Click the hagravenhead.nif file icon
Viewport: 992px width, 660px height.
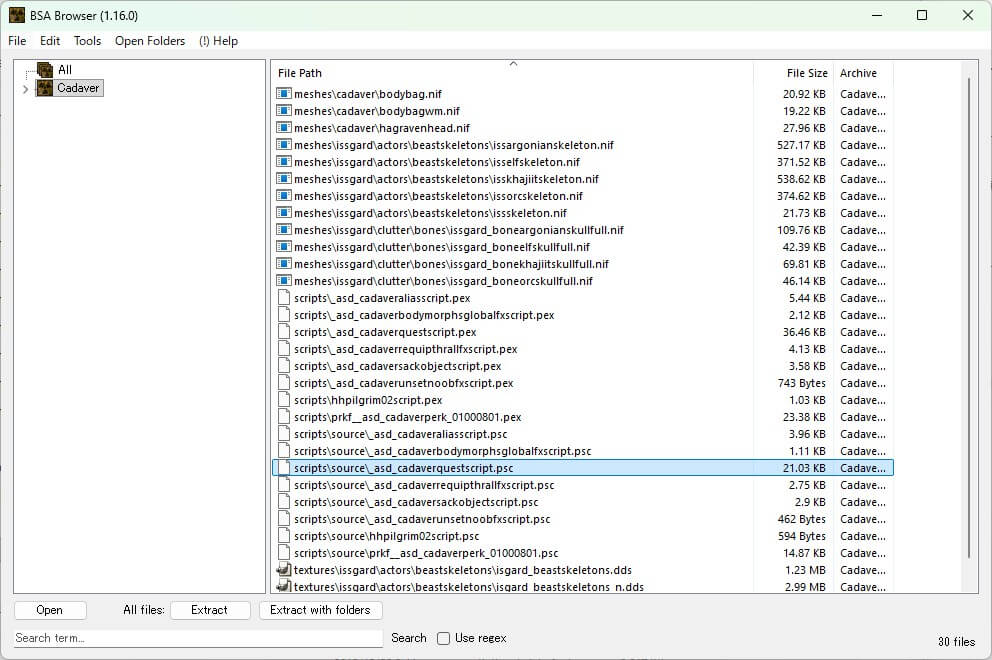pyautogui.click(x=283, y=128)
